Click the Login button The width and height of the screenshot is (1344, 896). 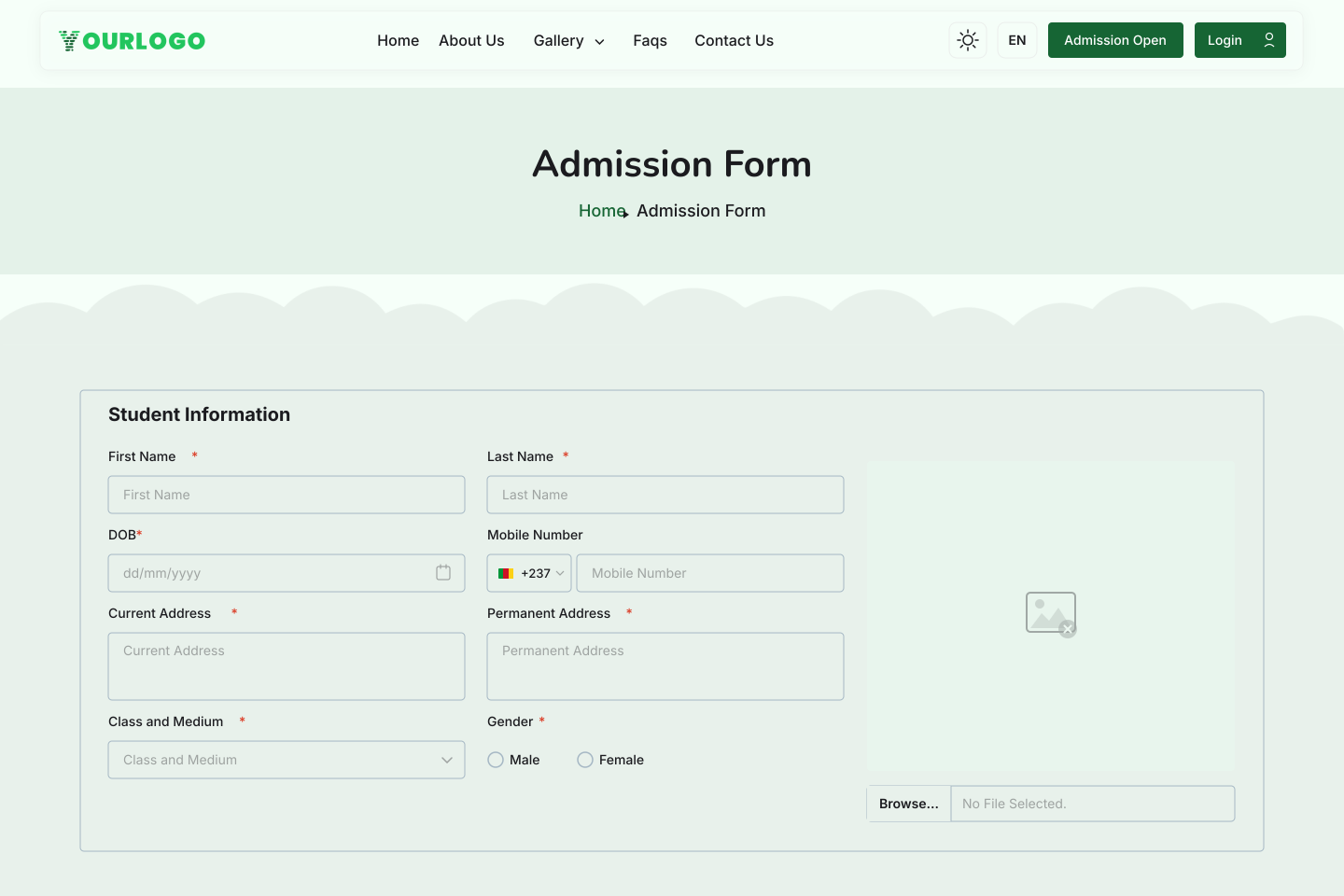1239,40
